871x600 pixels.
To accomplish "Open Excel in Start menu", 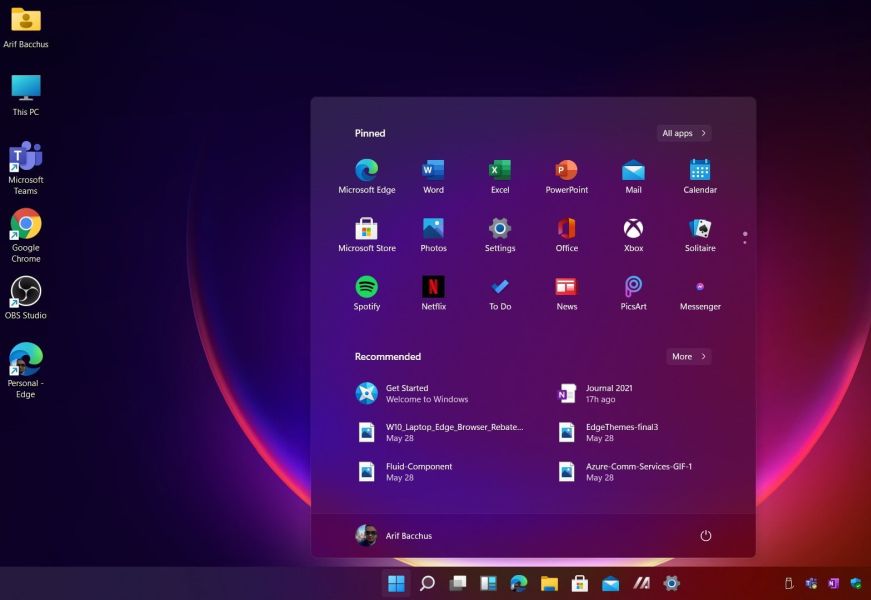I will click(500, 176).
